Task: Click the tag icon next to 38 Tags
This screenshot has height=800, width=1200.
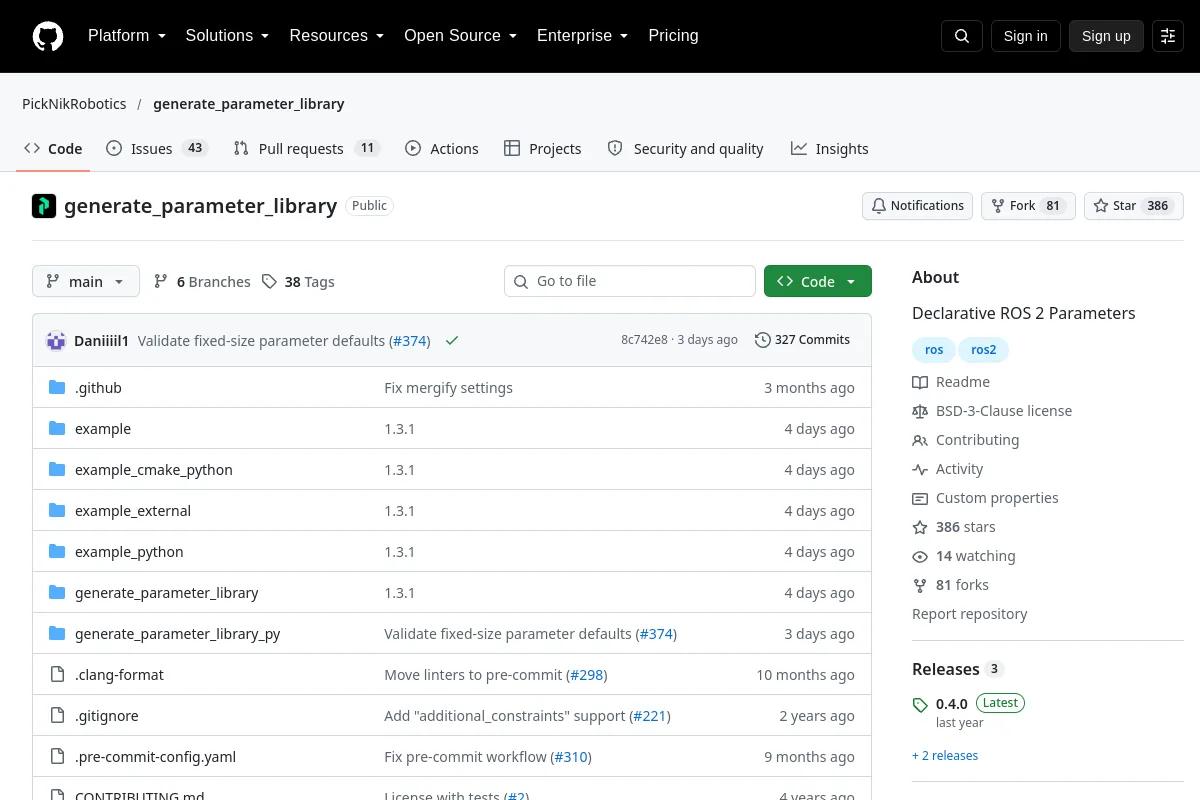Action: pyautogui.click(x=269, y=282)
